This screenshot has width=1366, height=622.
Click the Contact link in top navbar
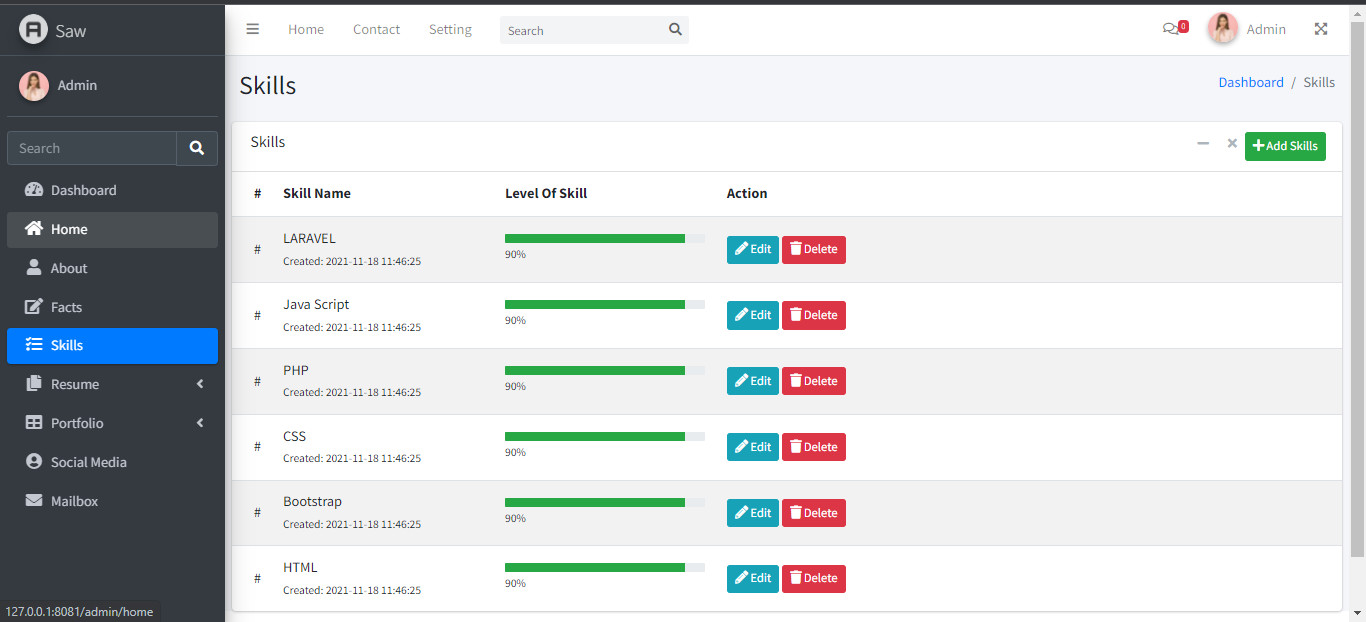click(x=376, y=29)
